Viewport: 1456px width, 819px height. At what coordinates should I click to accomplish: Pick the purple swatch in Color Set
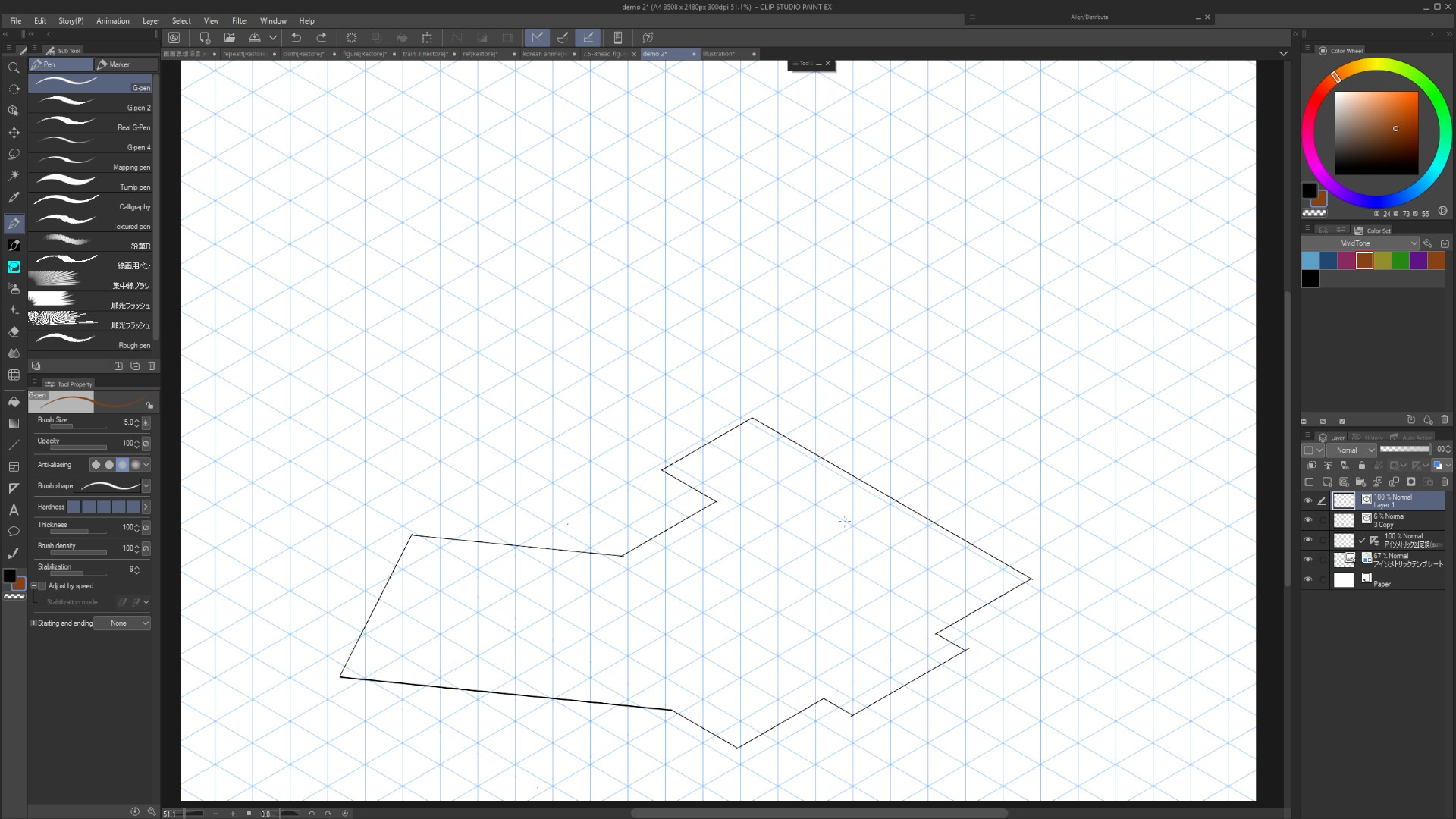pos(1418,261)
